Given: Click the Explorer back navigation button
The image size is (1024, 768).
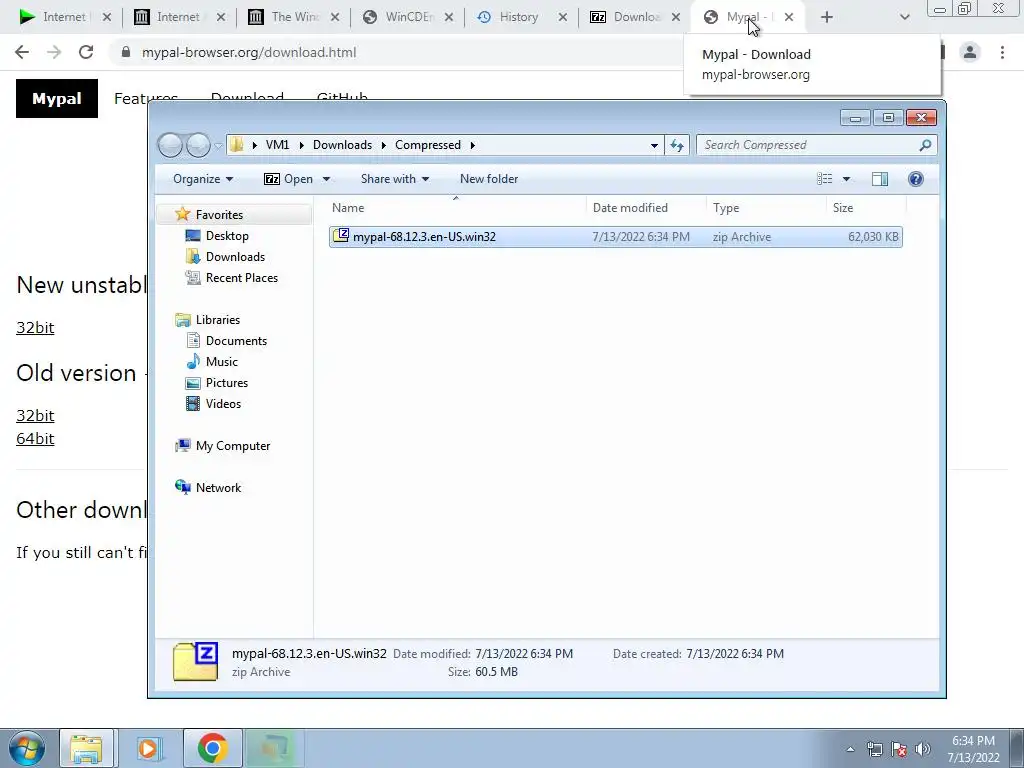Looking at the screenshot, I should [x=170, y=145].
